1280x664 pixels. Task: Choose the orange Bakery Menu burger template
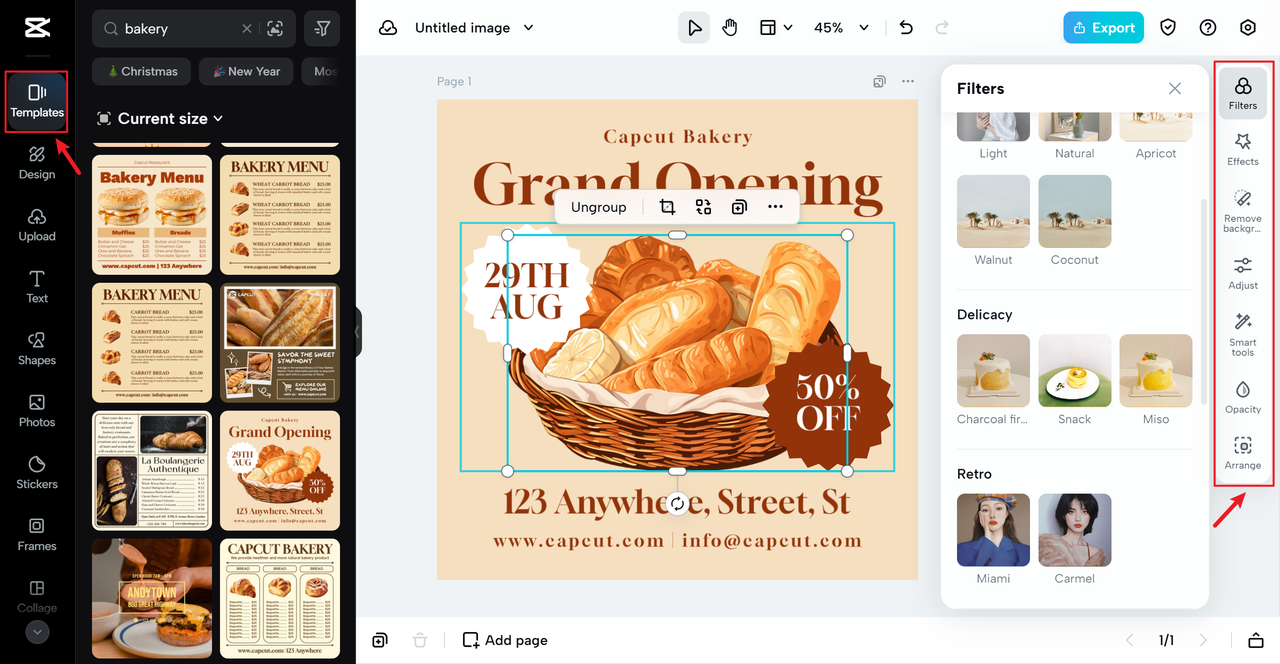pyautogui.click(x=152, y=214)
